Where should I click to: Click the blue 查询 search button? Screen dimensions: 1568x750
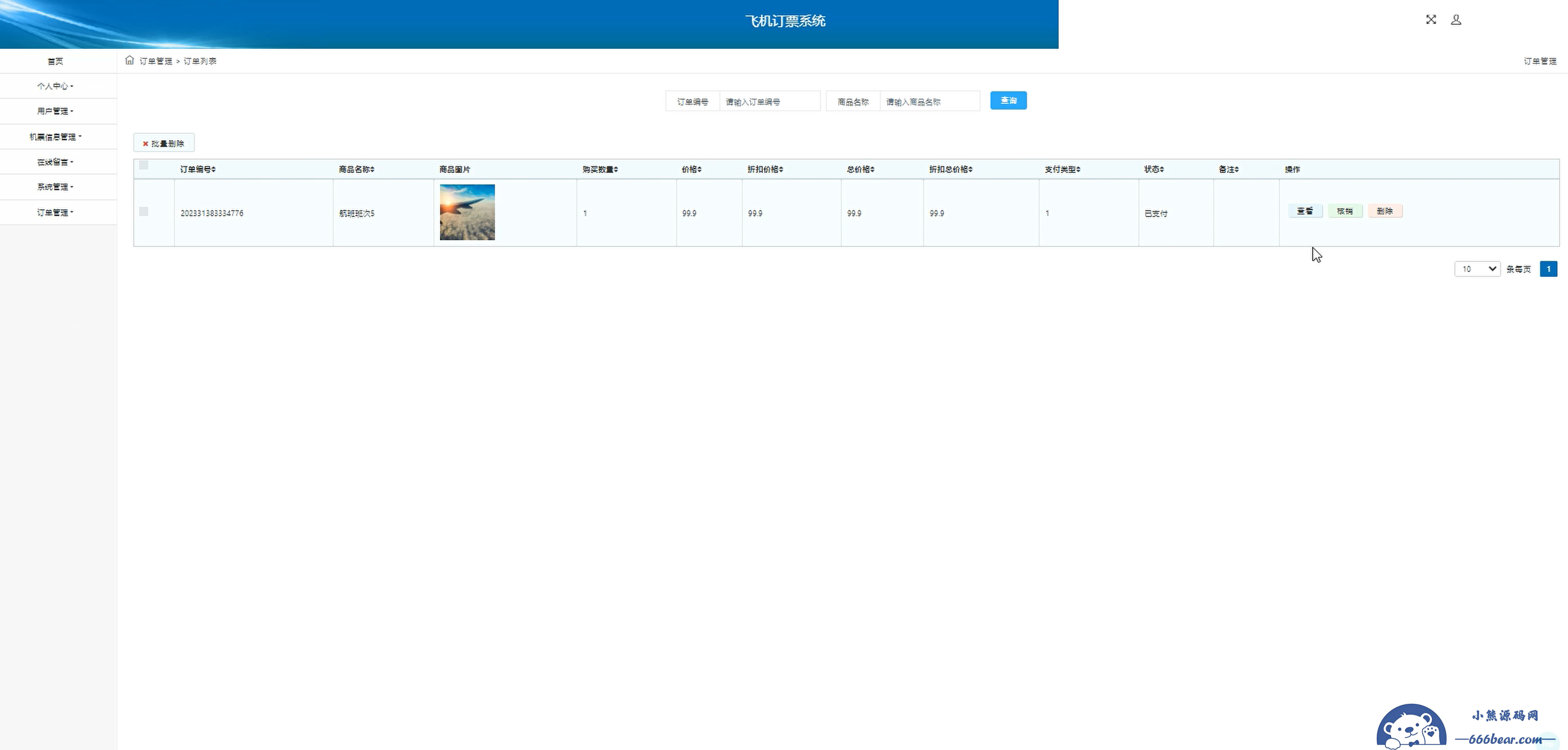coord(1009,101)
